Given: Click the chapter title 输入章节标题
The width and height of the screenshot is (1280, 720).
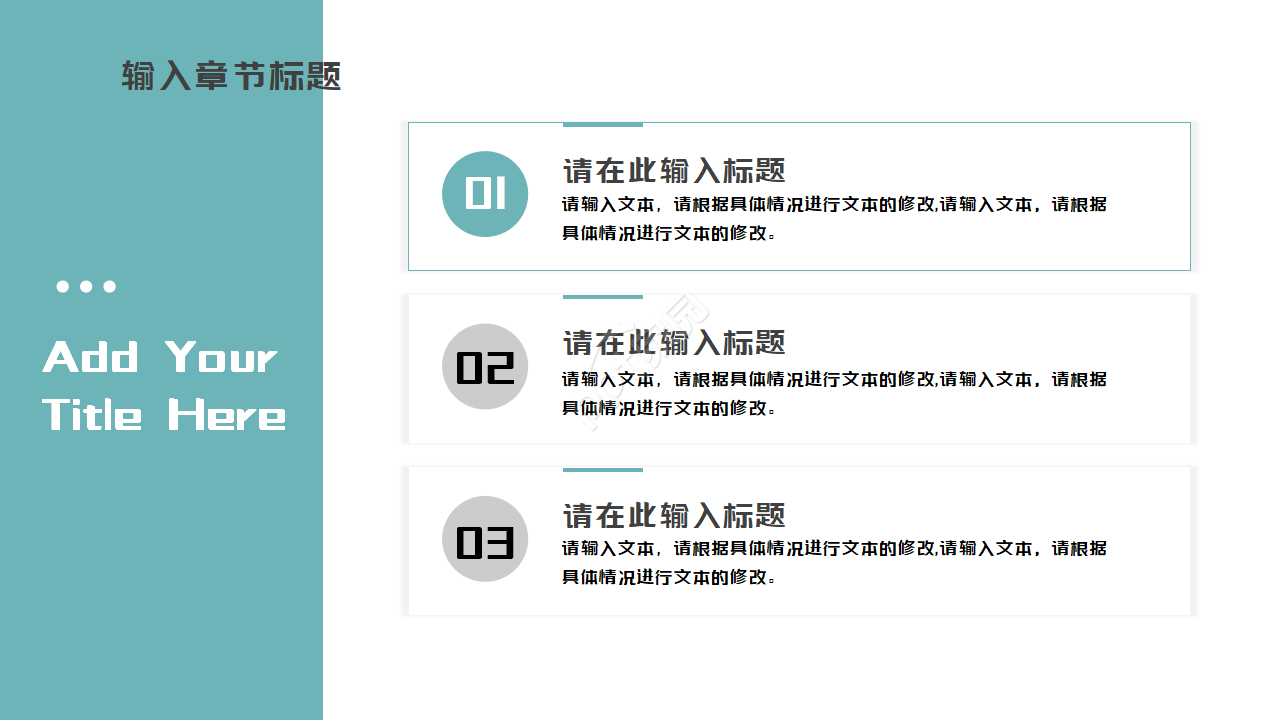Looking at the screenshot, I should [231, 76].
